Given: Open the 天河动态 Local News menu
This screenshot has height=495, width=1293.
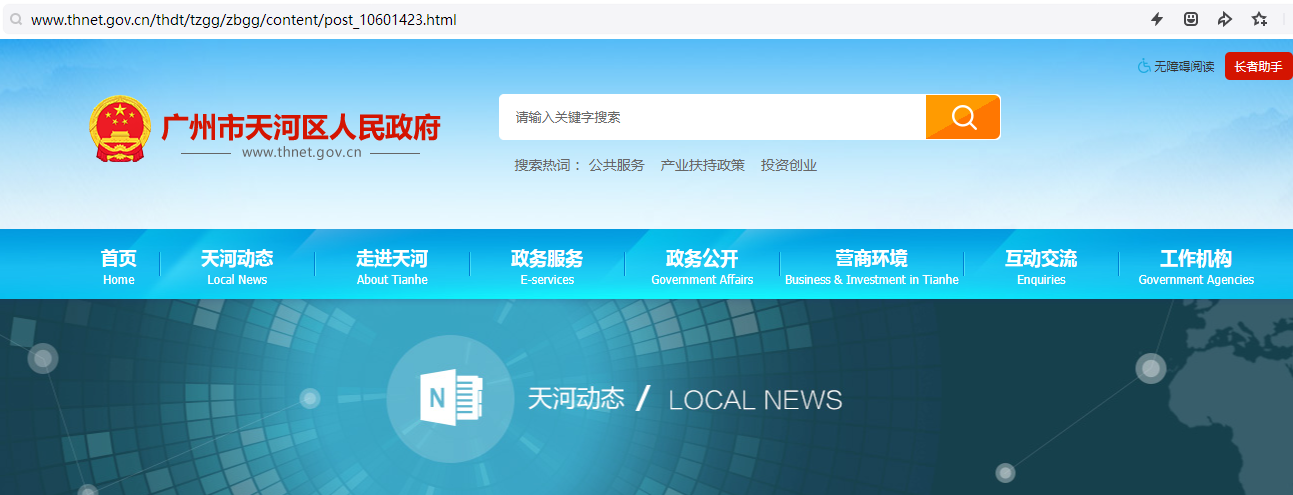Looking at the screenshot, I should (237, 266).
